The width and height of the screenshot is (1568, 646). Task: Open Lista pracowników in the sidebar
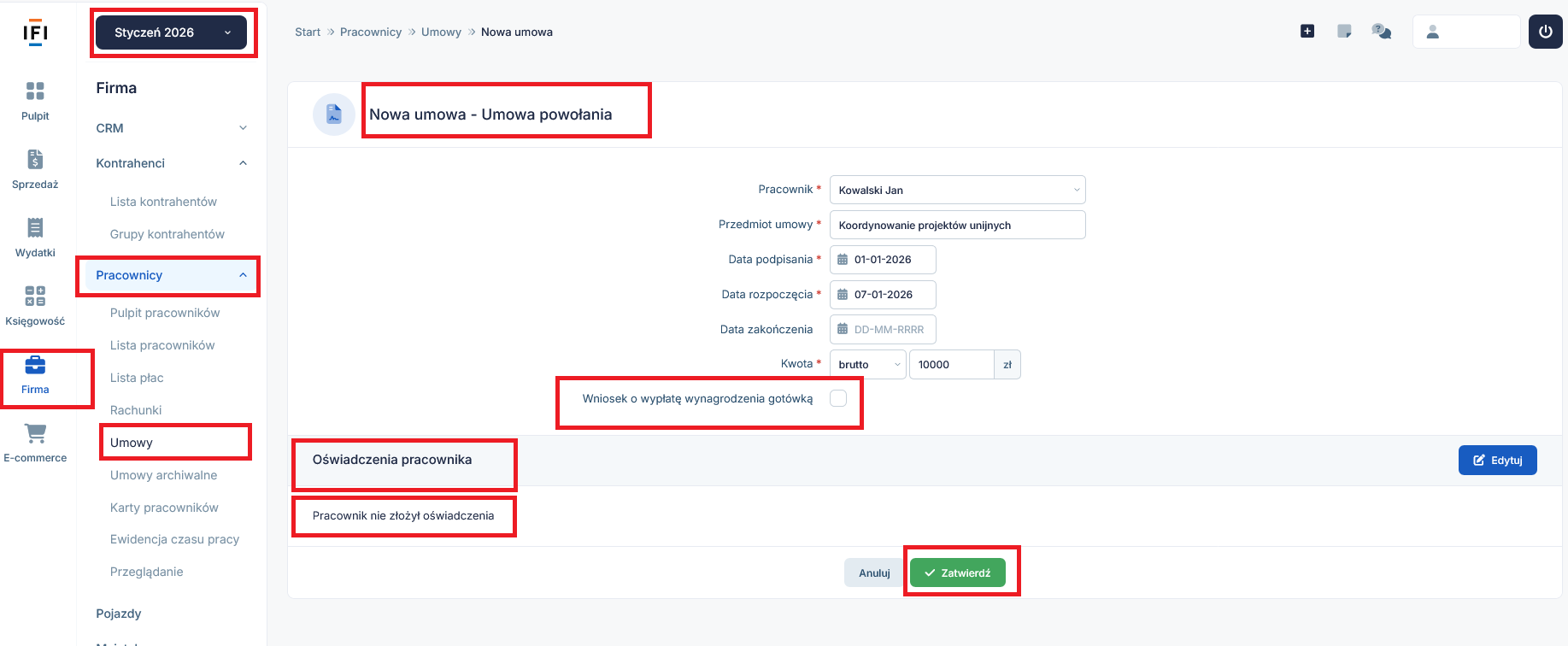(x=162, y=345)
